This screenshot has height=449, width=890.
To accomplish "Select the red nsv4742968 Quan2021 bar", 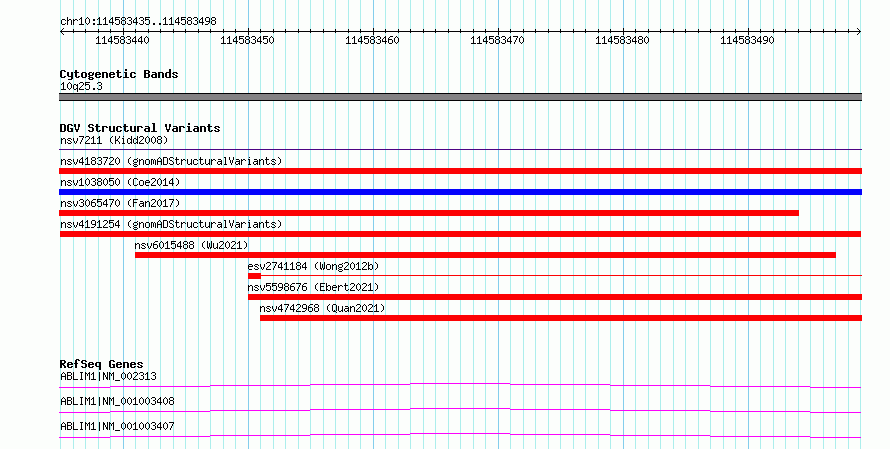I will (561, 318).
